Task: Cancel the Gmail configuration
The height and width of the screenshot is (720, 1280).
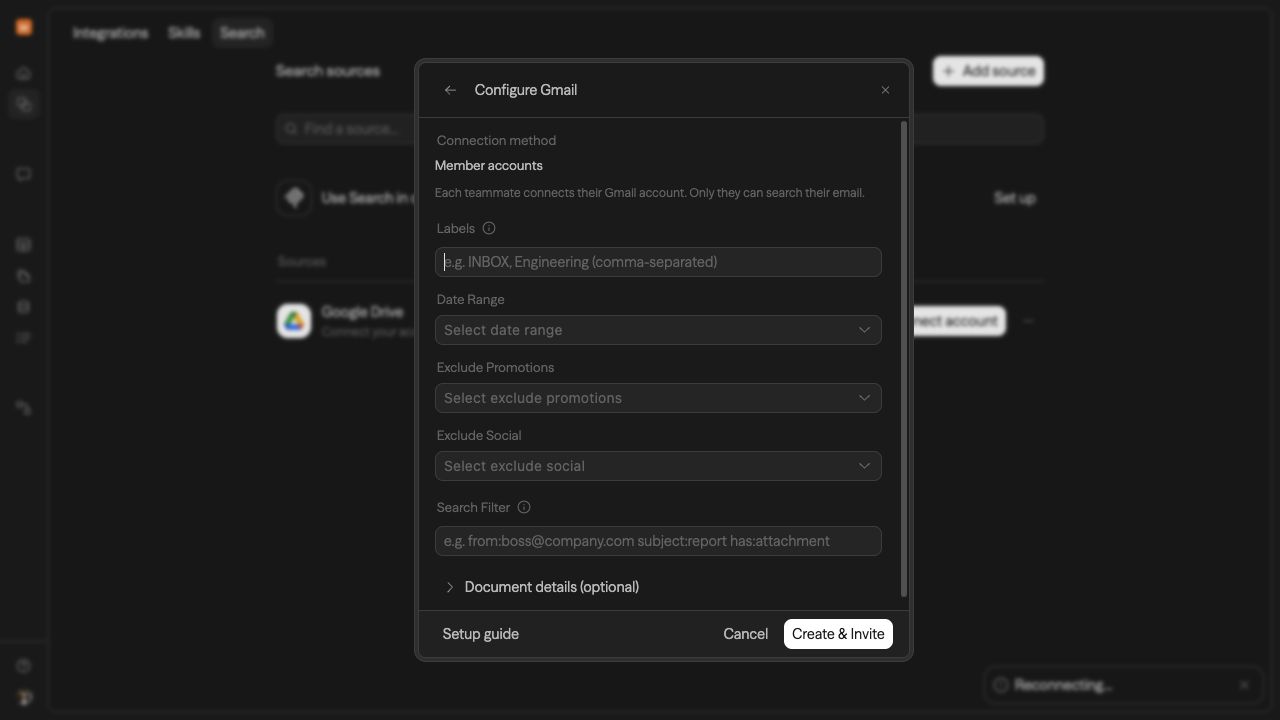Action: tap(746, 634)
